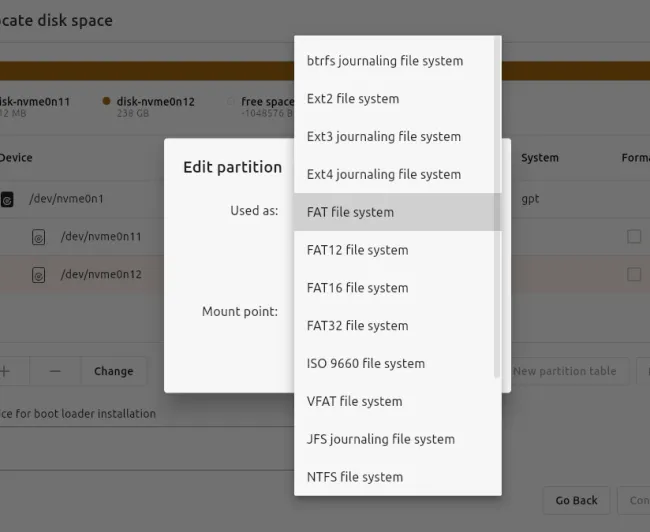
Task: Select btrfs journaling file system option
Action: pyautogui.click(x=385, y=61)
